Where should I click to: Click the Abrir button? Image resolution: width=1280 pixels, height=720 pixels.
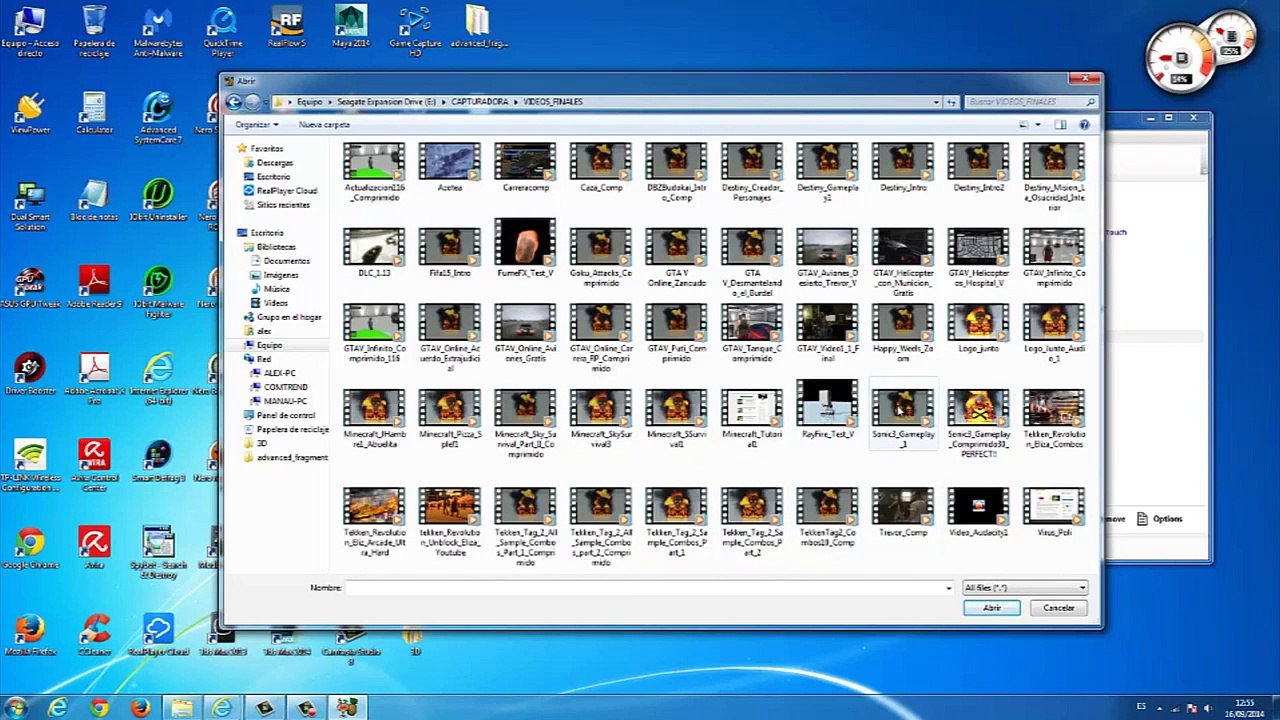tap(992, 608)
